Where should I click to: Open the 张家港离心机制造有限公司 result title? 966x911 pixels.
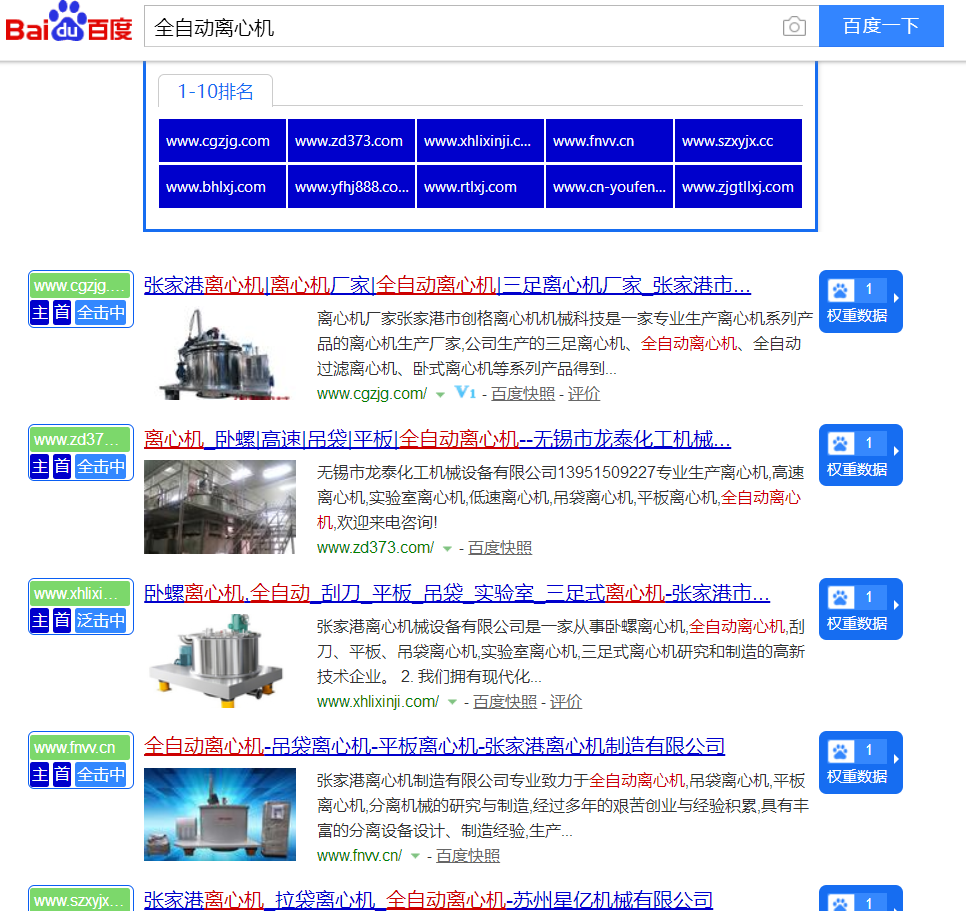(x=434, y=747)
